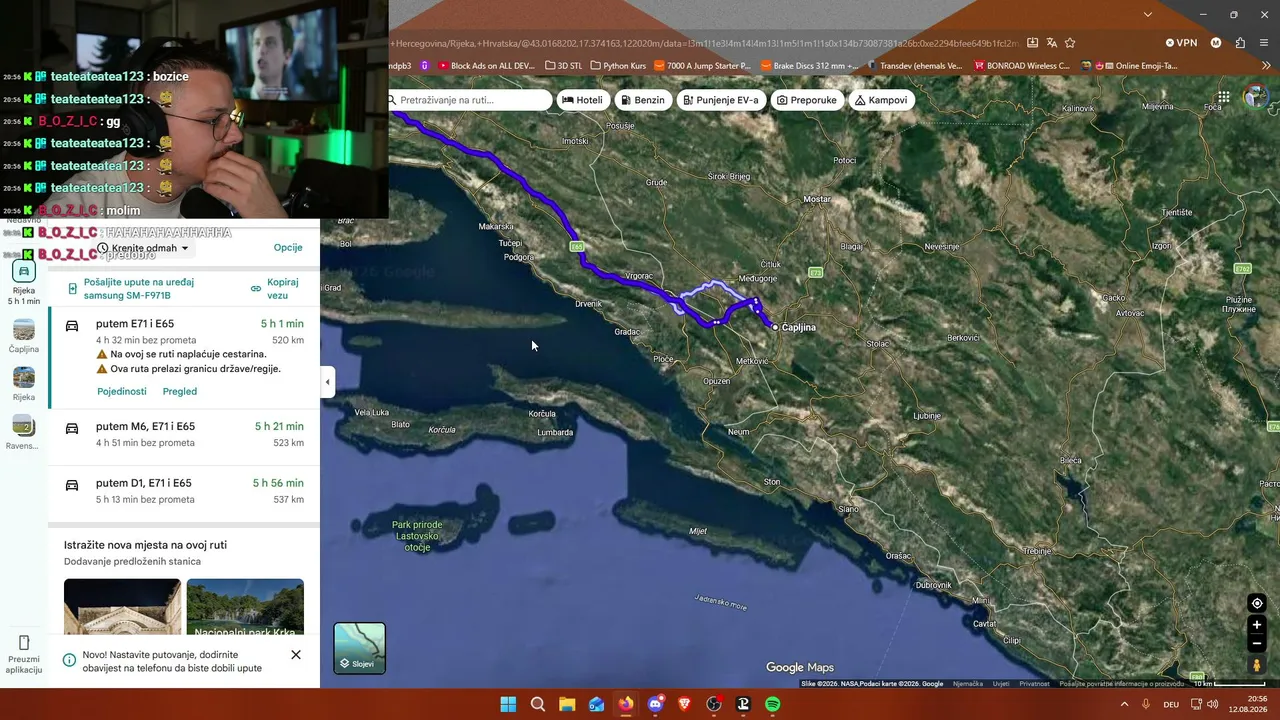Open the Brake Discs 312 mm bookmark
The image size is (1280, 720).
coord(810,66)
